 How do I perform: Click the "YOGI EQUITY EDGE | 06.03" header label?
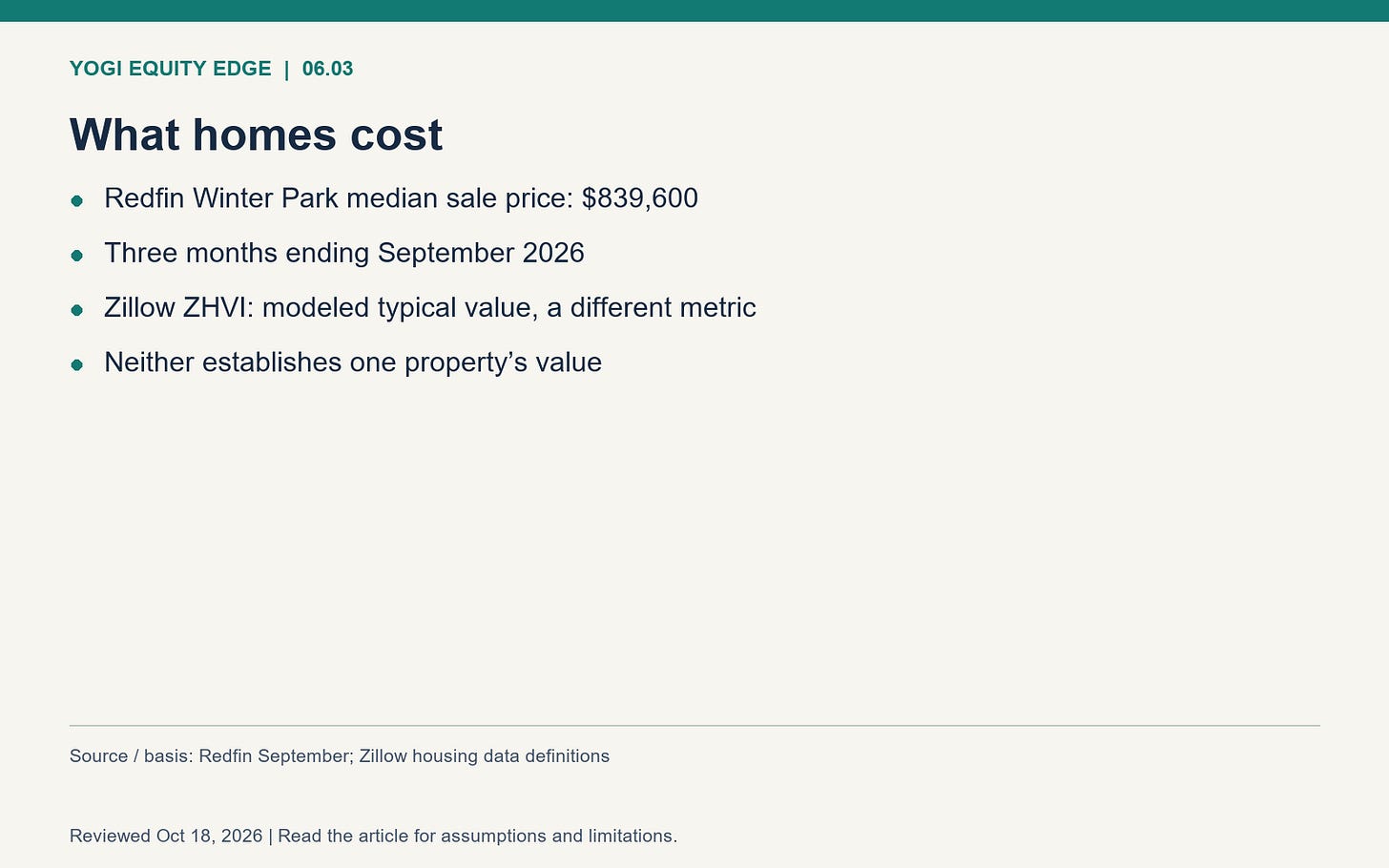pos(211,69)
